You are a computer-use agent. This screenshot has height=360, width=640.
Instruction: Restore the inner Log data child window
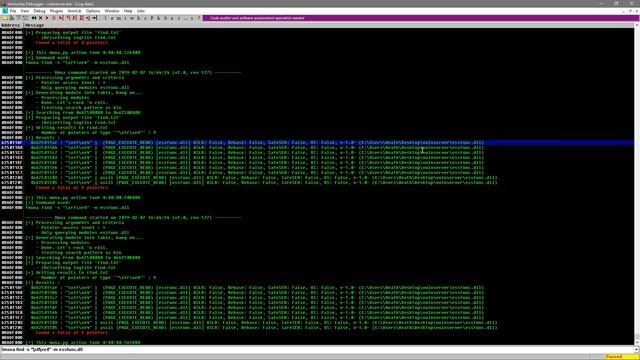coord(630,11)
